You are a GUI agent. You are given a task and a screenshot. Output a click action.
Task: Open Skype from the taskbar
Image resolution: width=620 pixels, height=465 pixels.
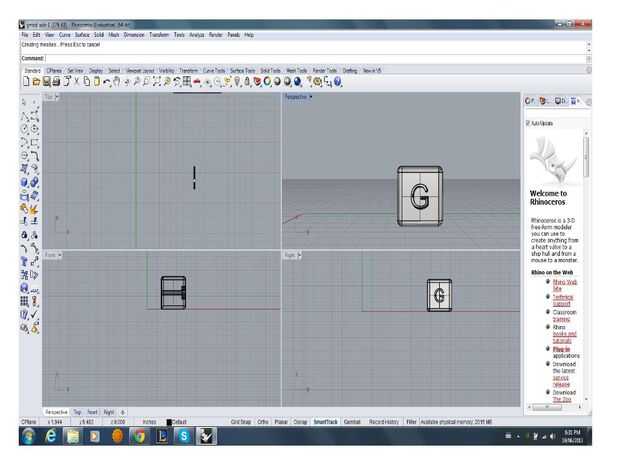(183, 437)
